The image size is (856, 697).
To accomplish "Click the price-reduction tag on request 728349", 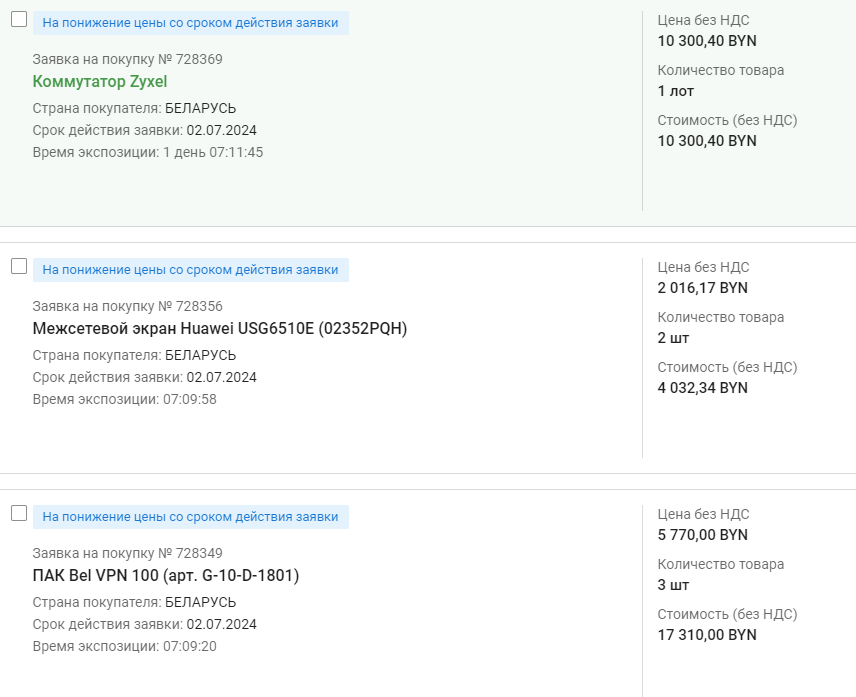I will [x=190, y=517].
